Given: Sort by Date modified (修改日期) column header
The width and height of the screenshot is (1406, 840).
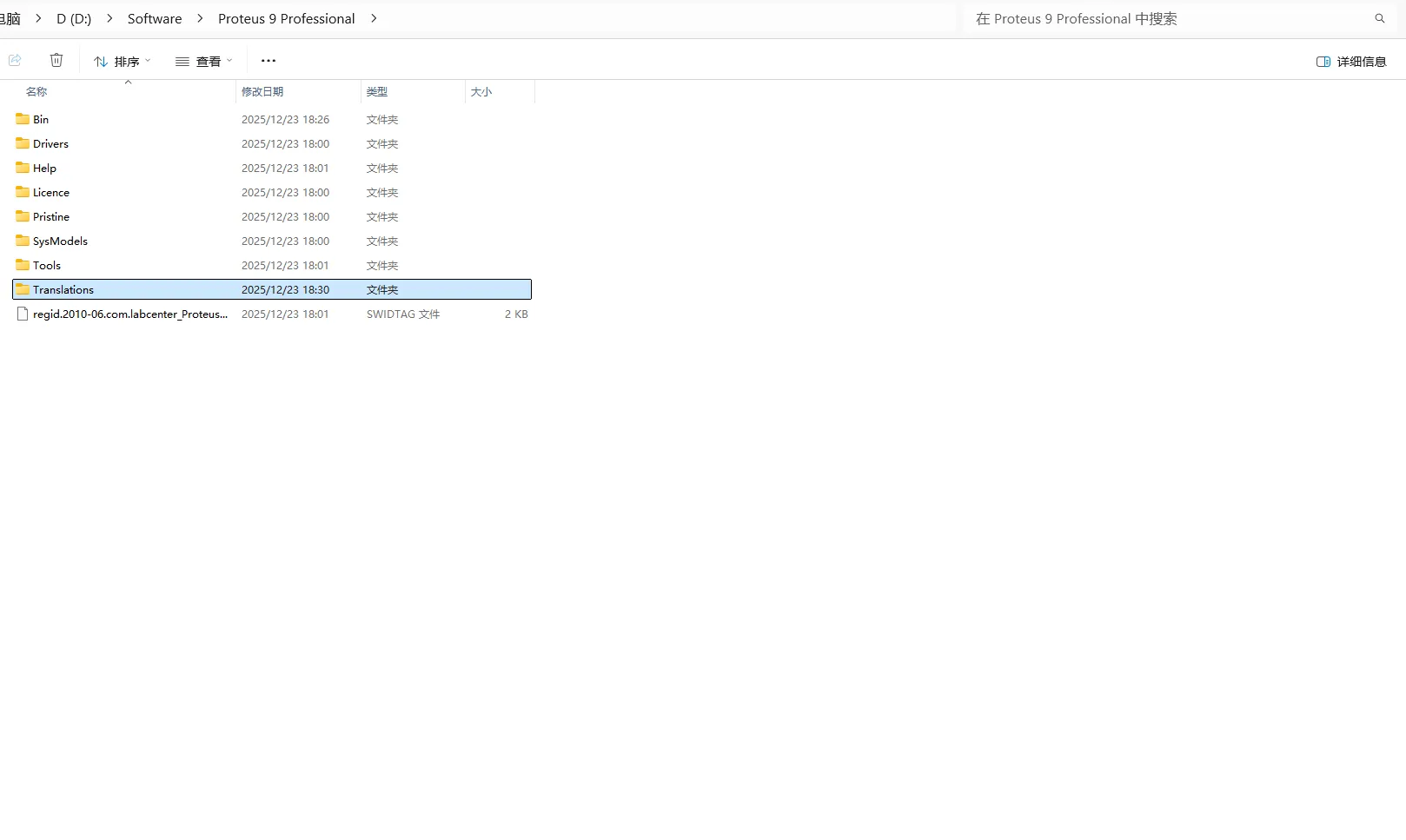Looking at the screenshot, I should [262, 92].
